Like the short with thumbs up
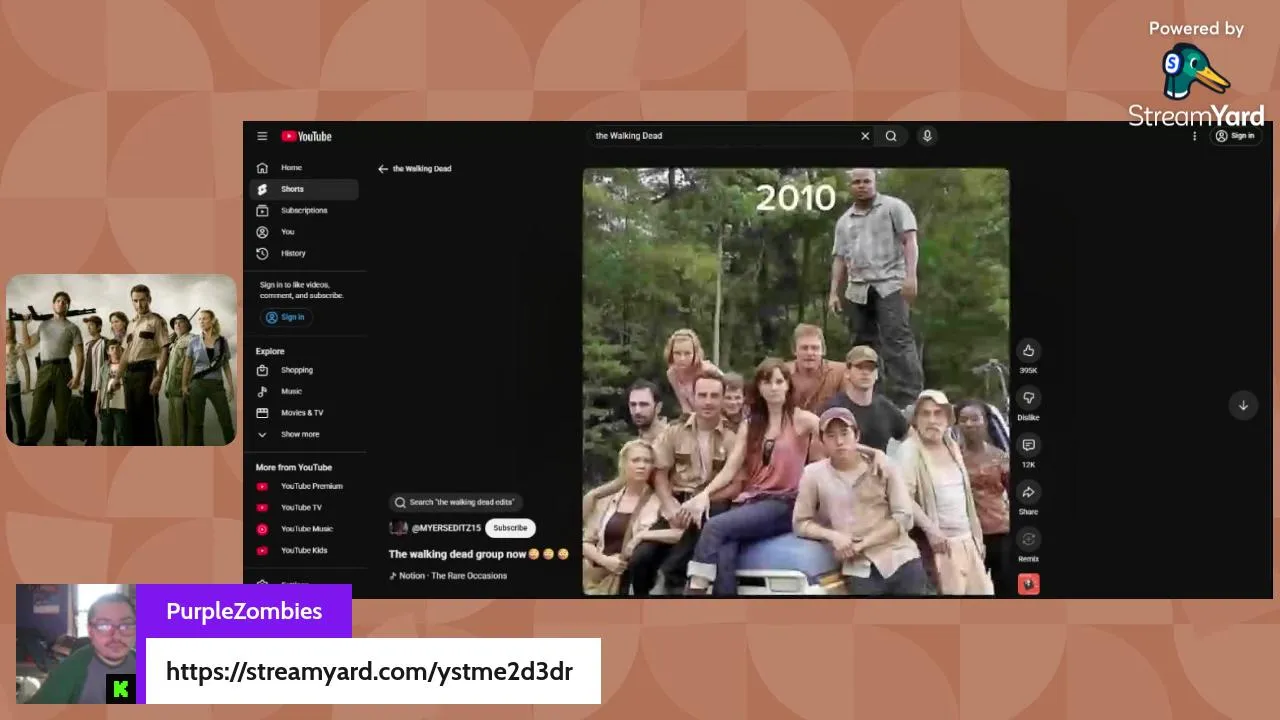The width and height of the screenshot is (1280, 720). point(1028,350)
